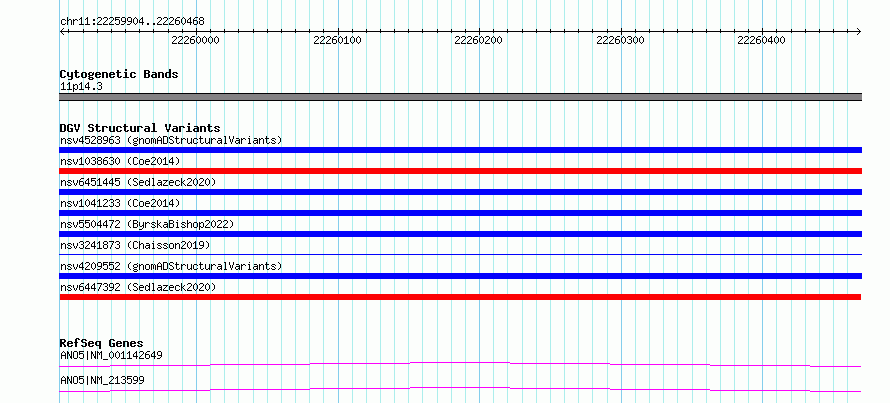Open variant label nsv4209552 (gnomADStructuralVariants)
This screenshot has width=890, height=403.
coord(171,266)
